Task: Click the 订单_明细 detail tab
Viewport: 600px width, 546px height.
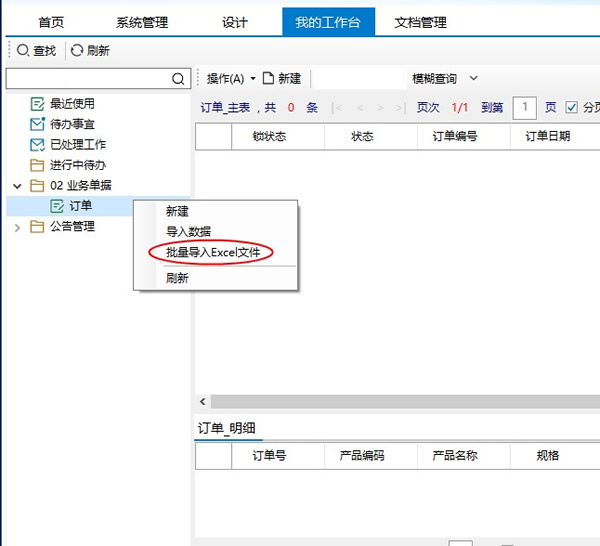Action: [227, 428]
